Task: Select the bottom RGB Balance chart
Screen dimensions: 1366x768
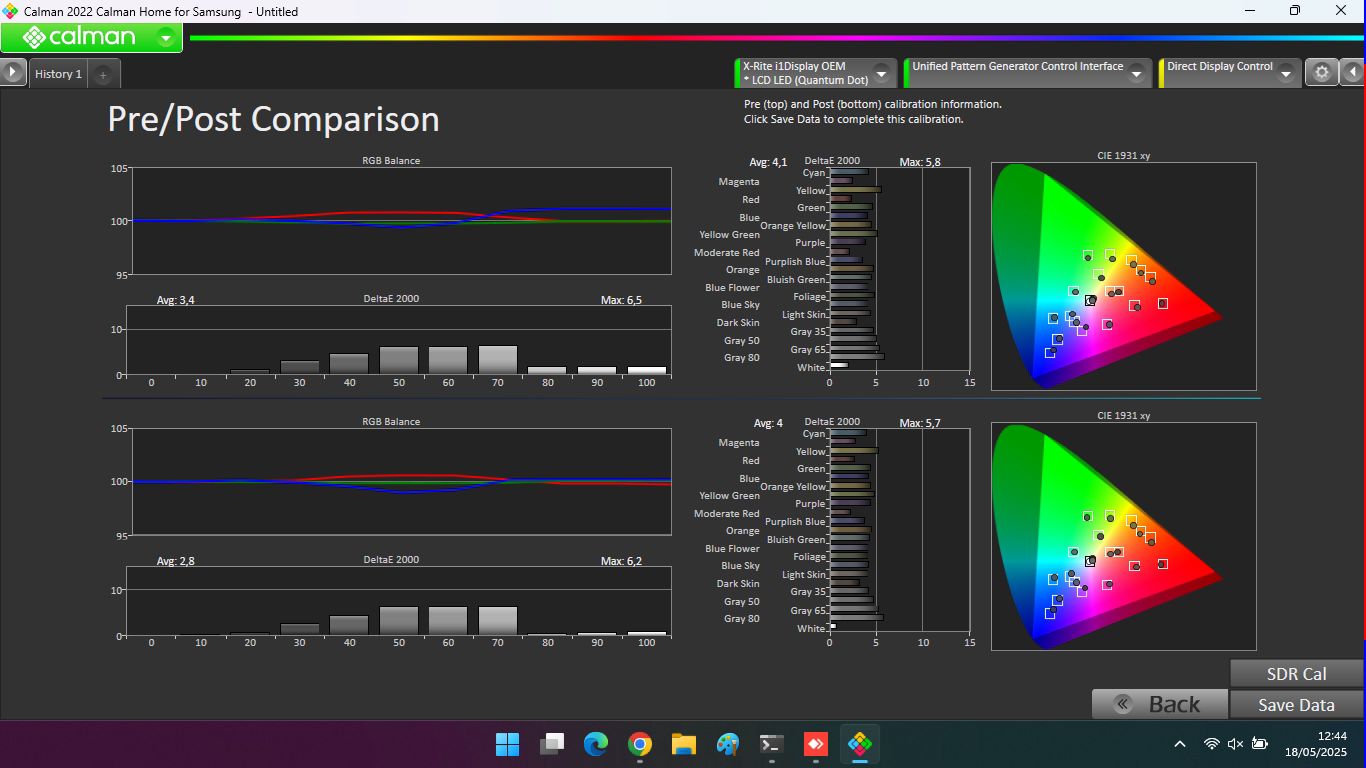Action: click(401, 482)
